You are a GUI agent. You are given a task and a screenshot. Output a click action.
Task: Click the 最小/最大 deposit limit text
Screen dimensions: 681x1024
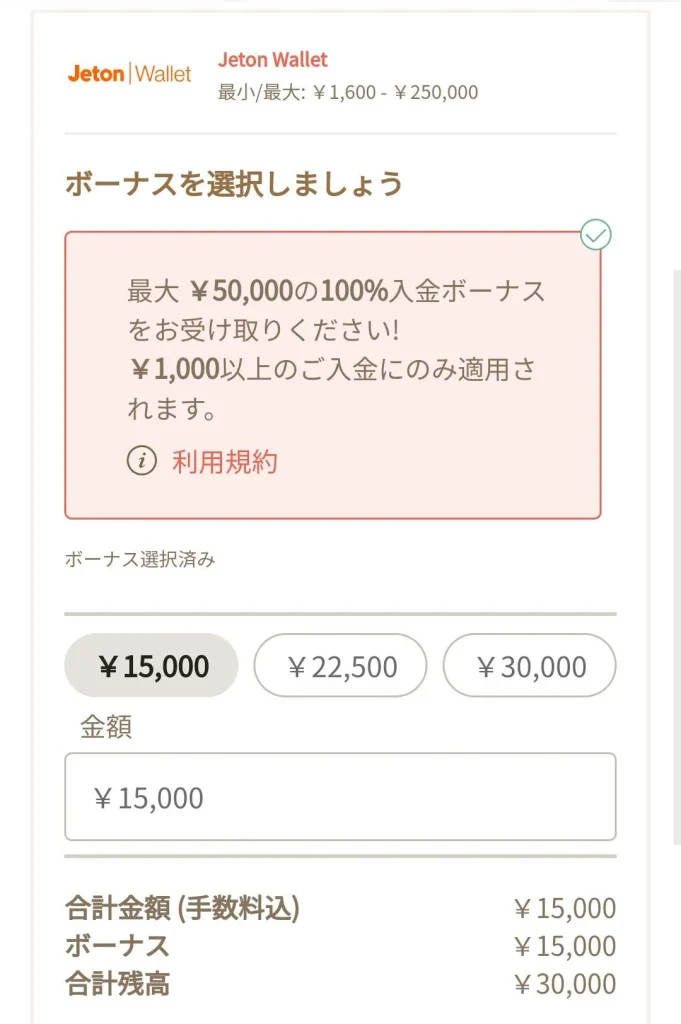348,93
